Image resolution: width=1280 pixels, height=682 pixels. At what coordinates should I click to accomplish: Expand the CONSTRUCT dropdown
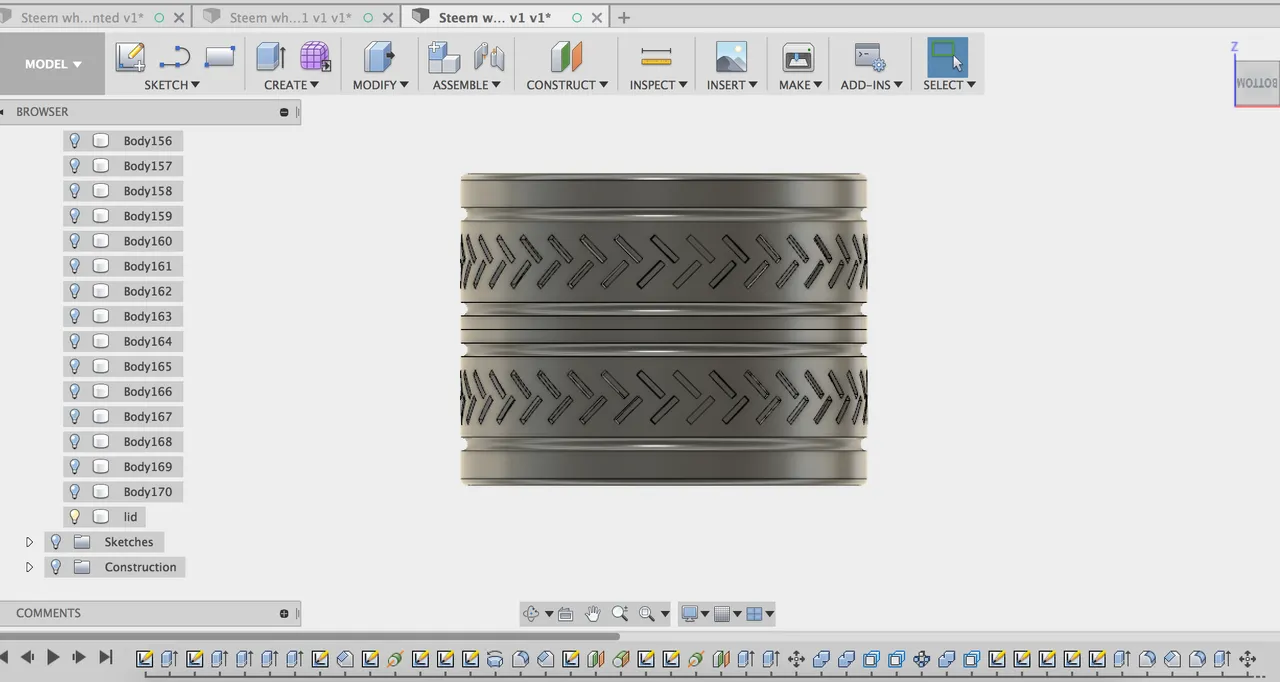[x=568, y=85]
